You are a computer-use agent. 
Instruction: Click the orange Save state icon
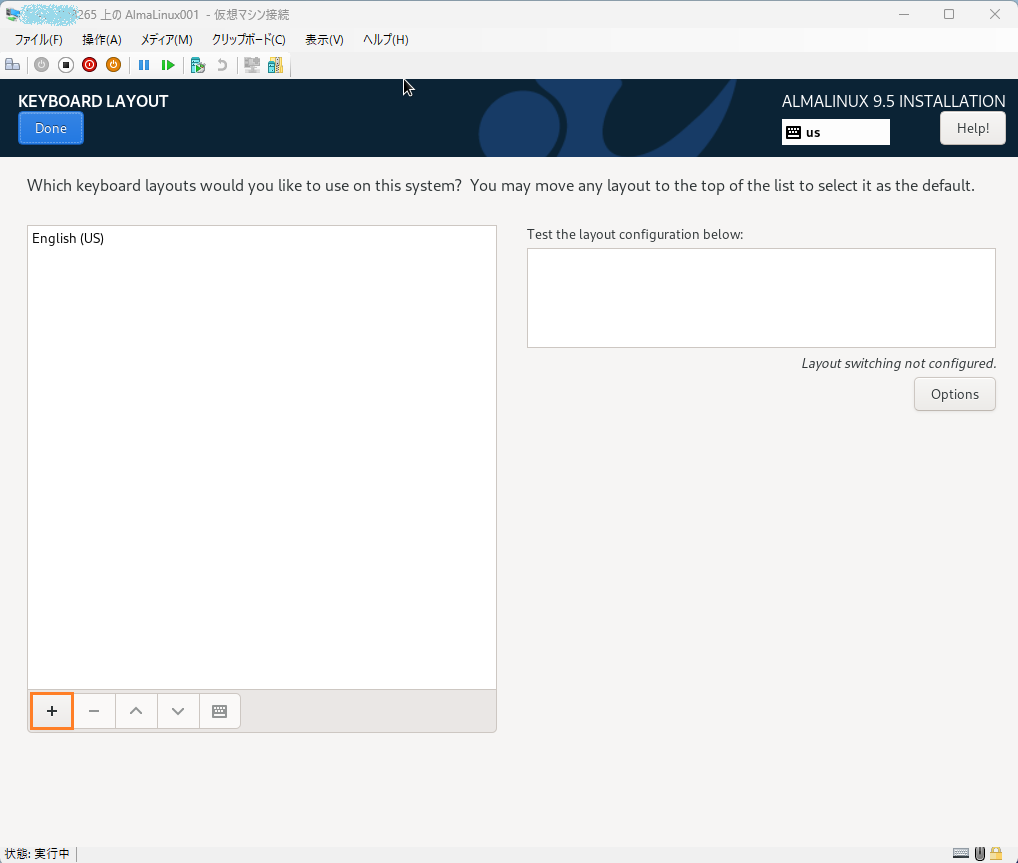point(114,65)
